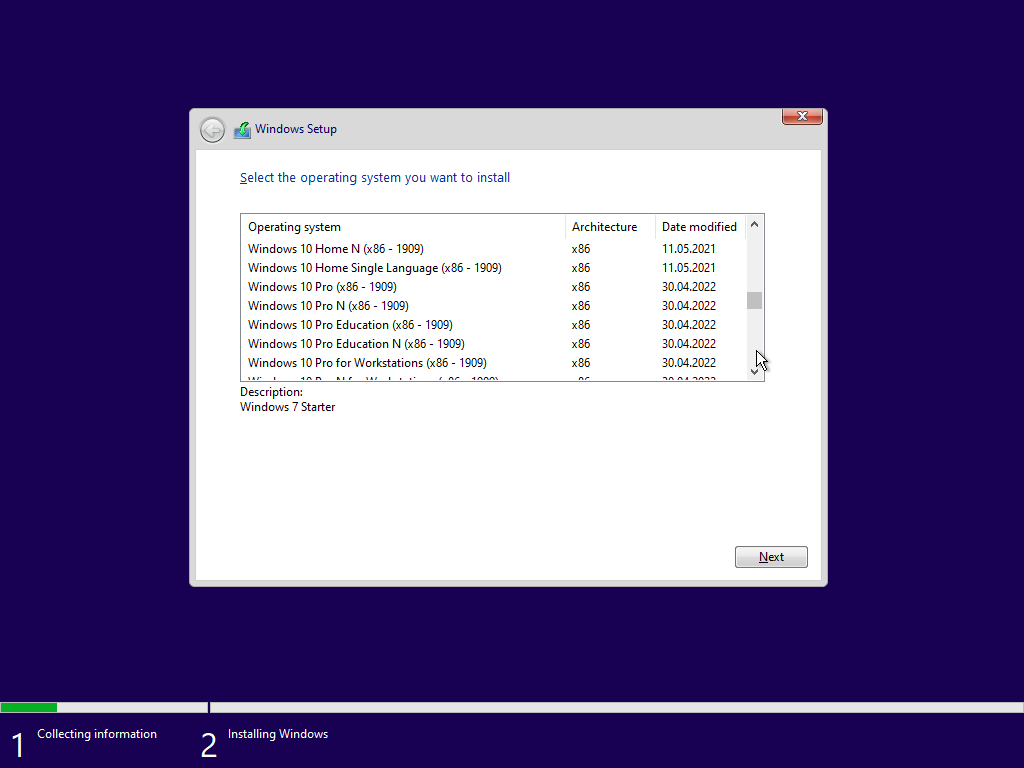Click x86 cell in Pro for Workstations row
Screen dimensions: 1024x768
tap(581, 362)
